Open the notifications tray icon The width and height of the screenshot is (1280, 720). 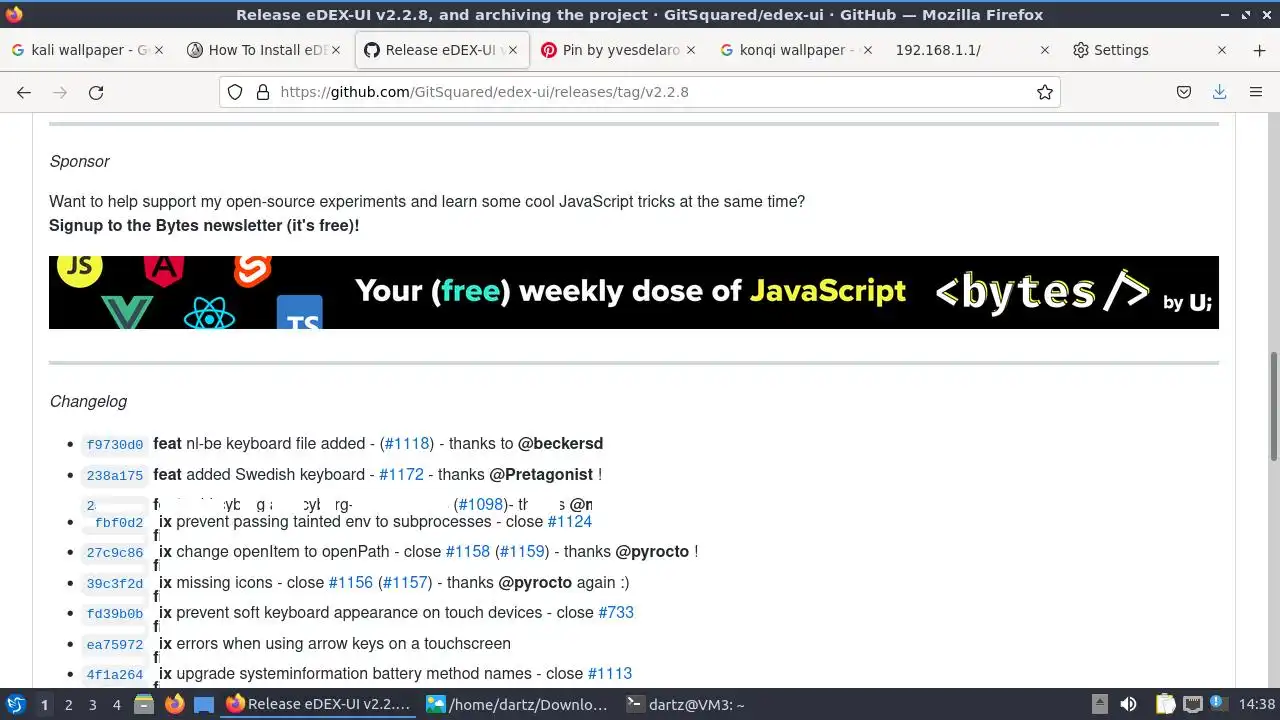(x=1217, y=704)
